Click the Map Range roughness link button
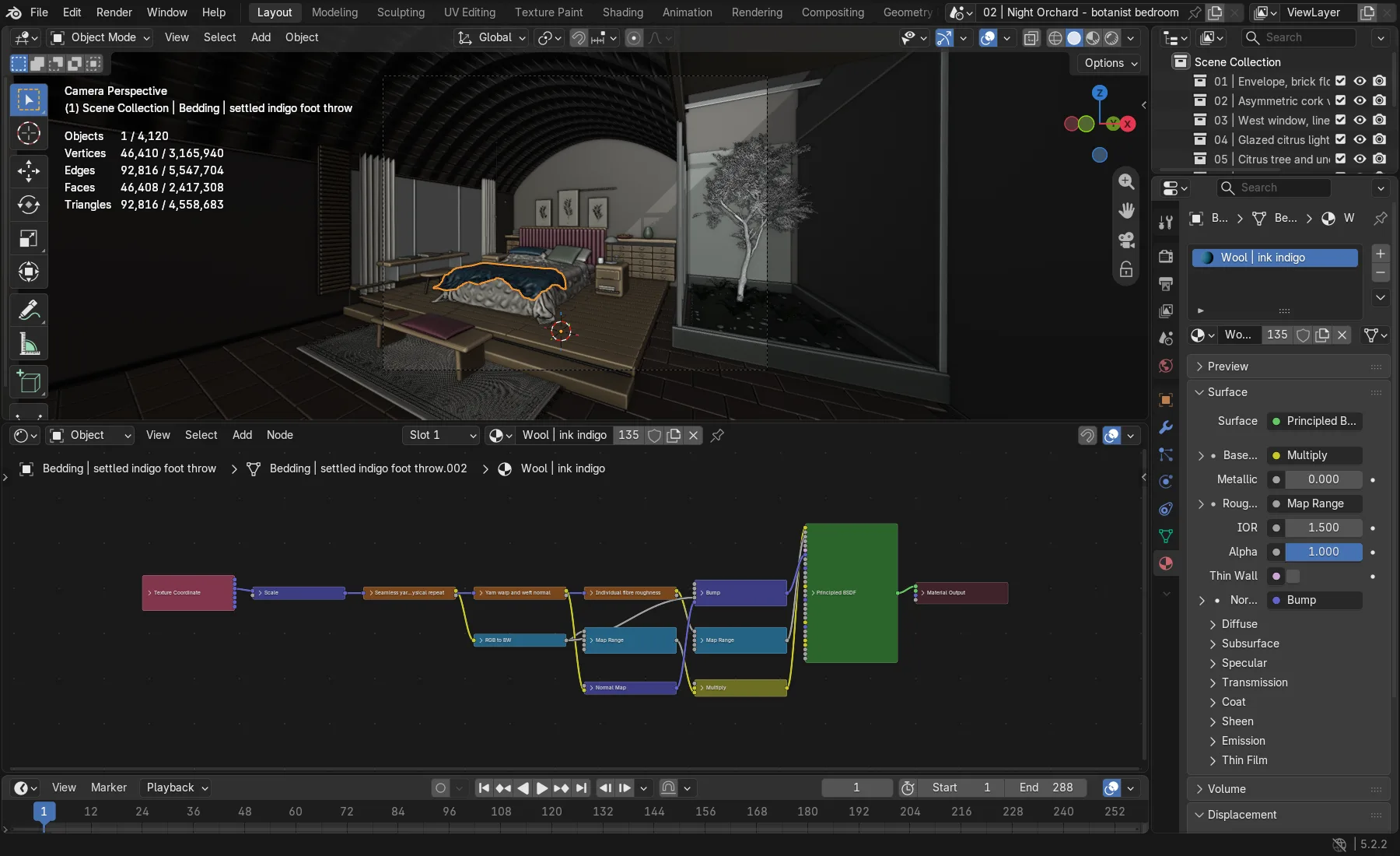Image resolution: width=1400 pixels, height=856 pixels. tap(1314, 503)
